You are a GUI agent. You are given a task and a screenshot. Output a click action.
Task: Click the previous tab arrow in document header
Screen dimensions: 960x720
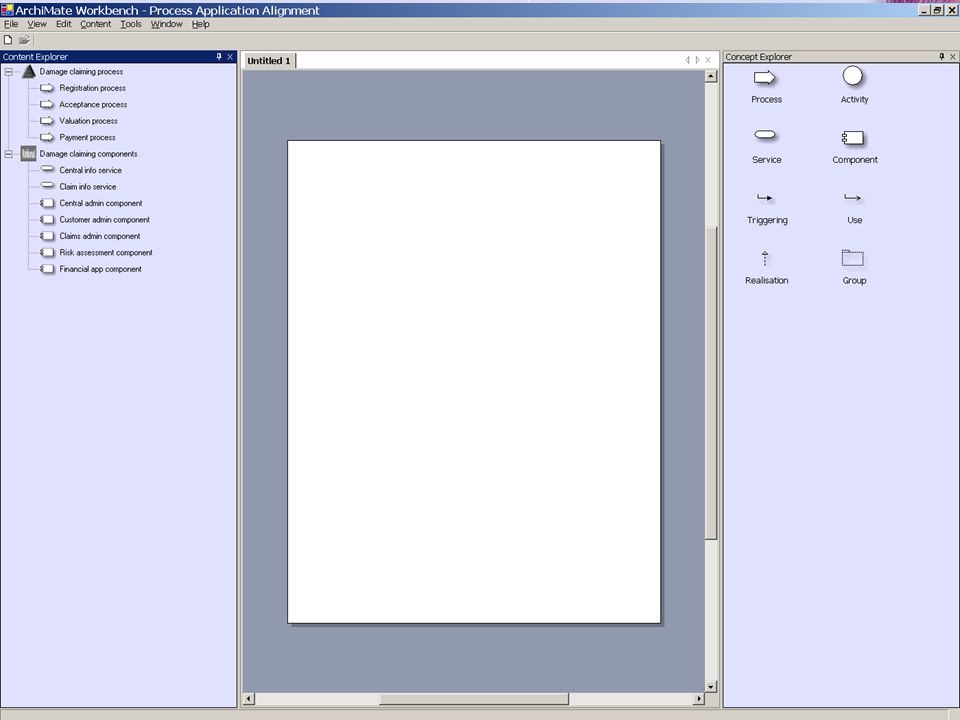688,60
